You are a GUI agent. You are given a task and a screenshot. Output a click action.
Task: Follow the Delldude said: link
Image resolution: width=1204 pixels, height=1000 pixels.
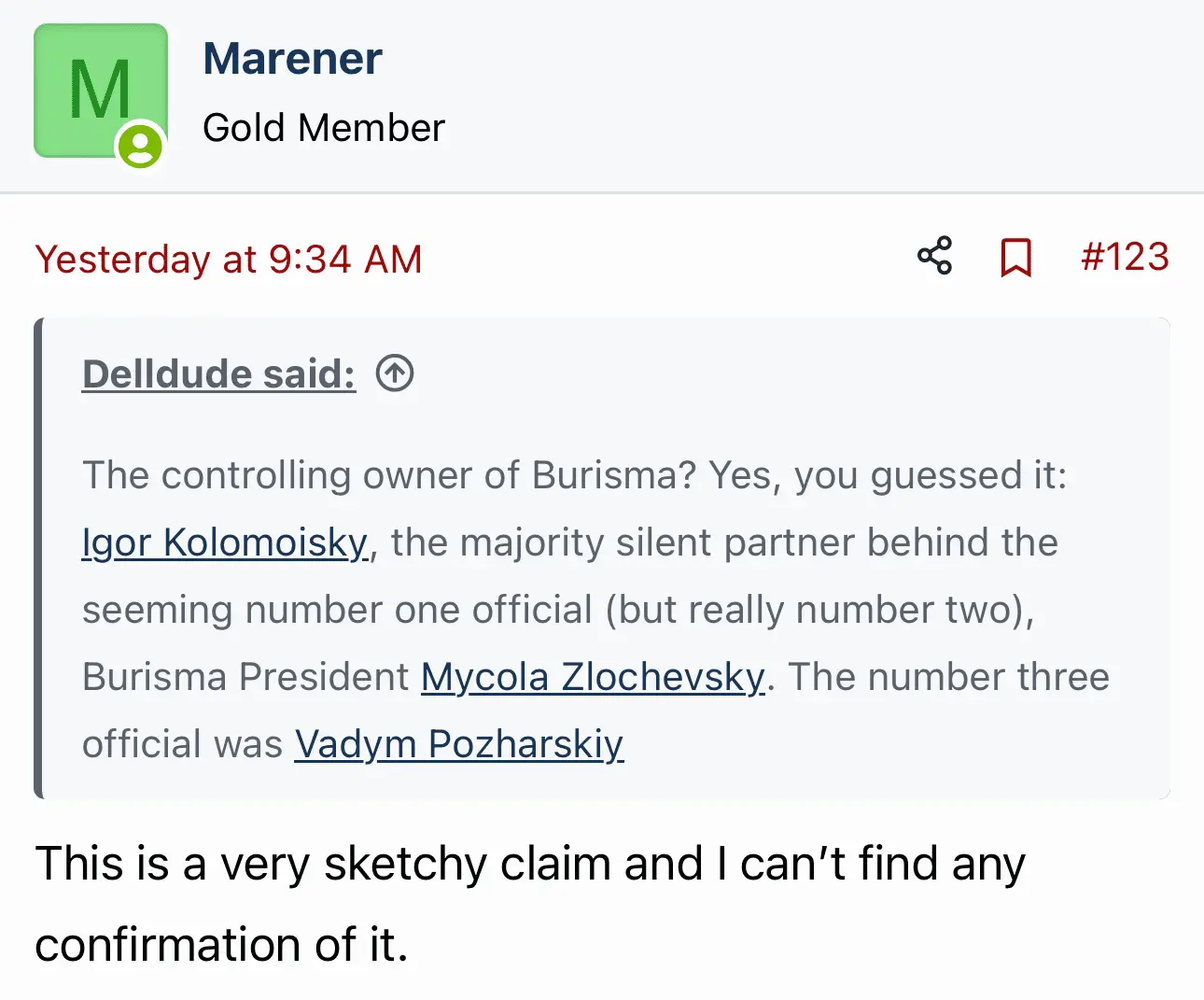[219, 373]
